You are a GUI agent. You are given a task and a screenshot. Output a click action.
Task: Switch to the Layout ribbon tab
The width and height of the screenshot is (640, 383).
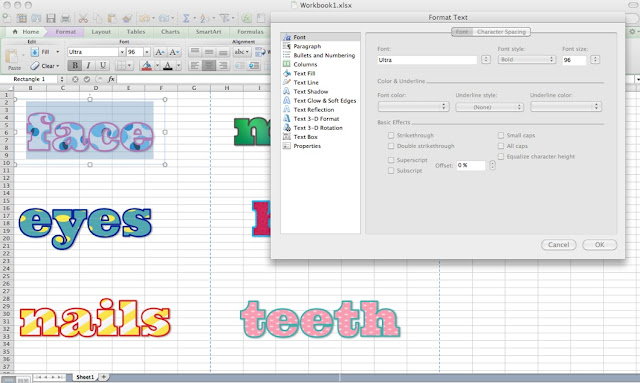(101, 32)
